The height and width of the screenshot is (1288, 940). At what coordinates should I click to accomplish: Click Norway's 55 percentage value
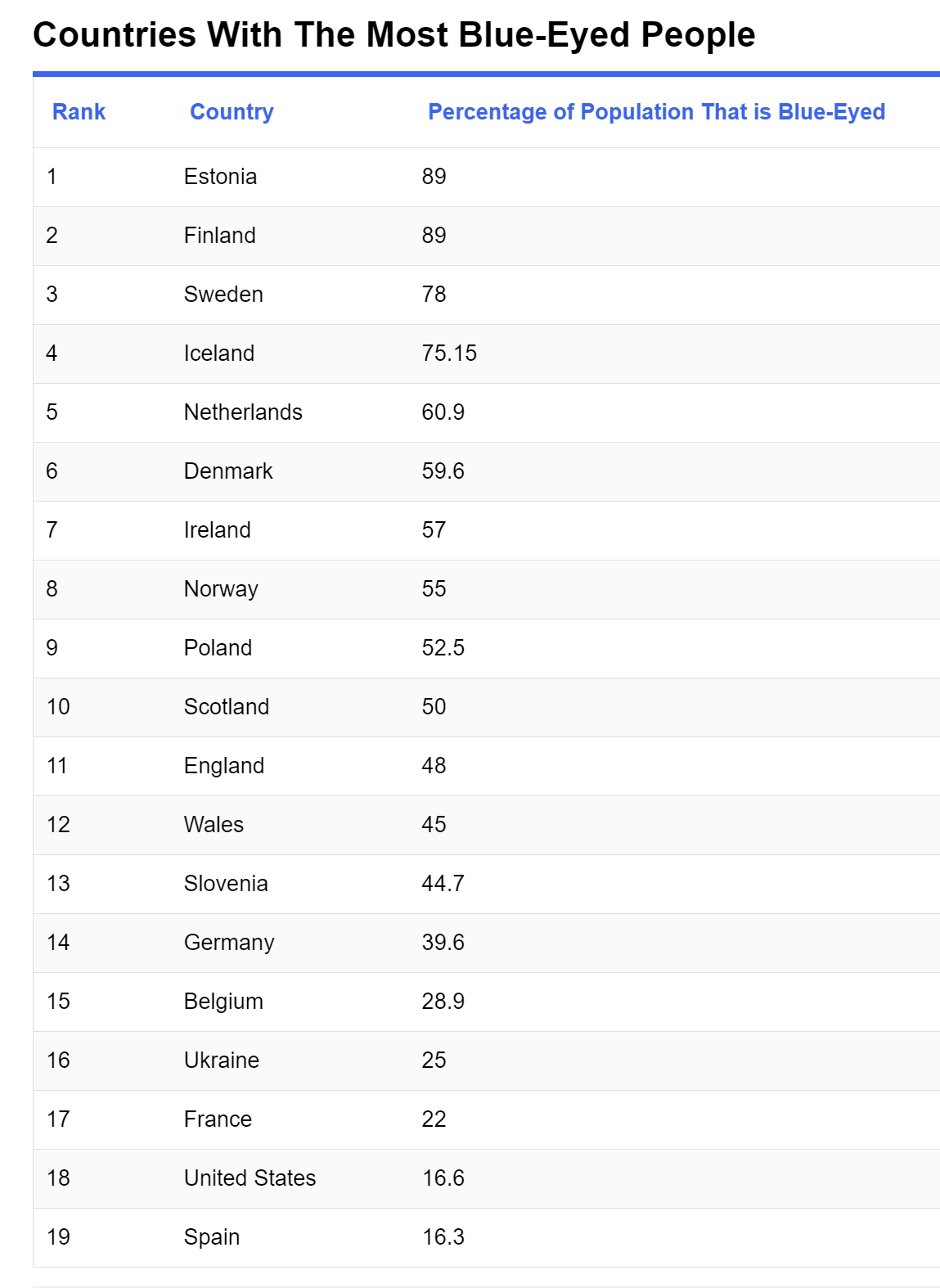(x=434, y=589)
